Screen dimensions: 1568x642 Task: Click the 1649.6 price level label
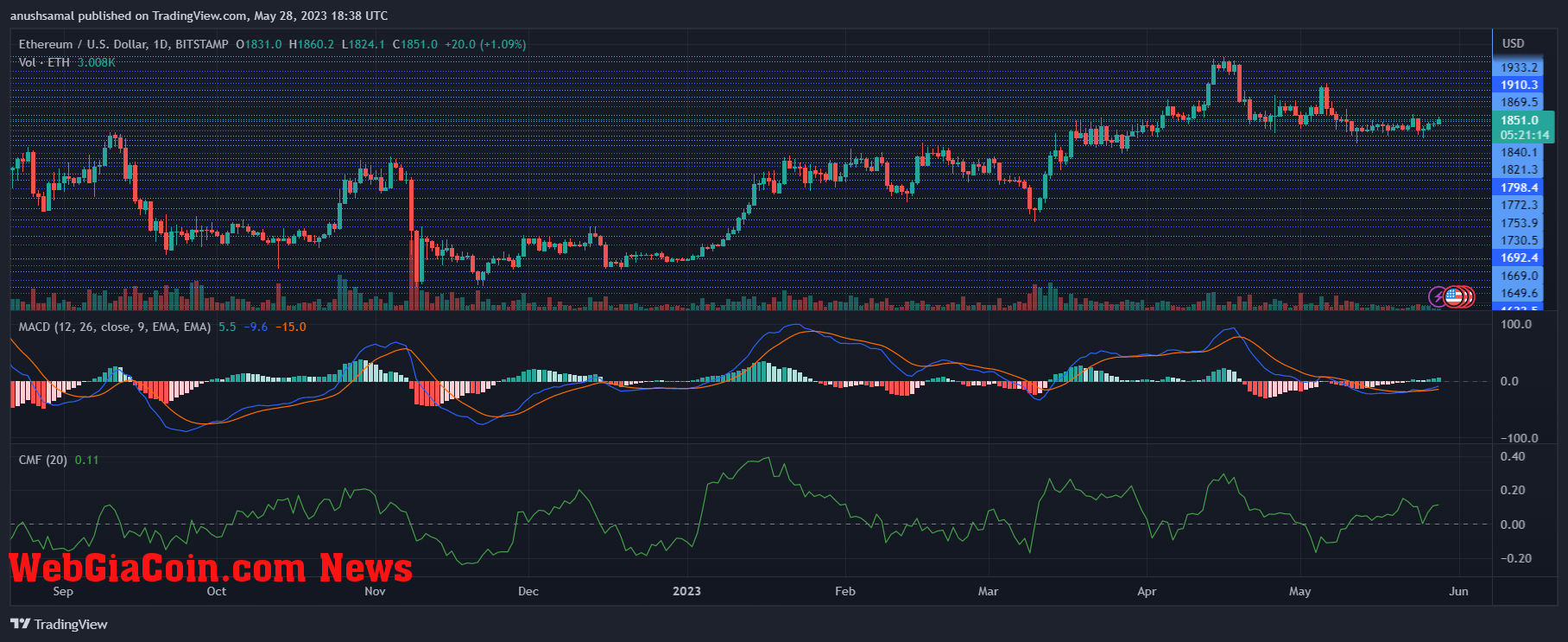(1519, 293)
